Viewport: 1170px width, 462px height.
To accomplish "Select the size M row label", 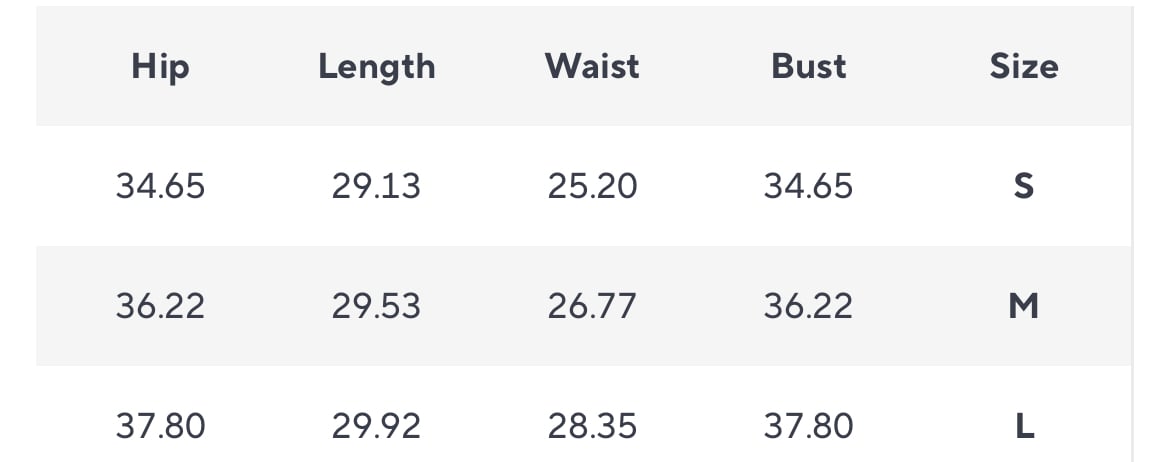I will click(x=1024, y=306).
